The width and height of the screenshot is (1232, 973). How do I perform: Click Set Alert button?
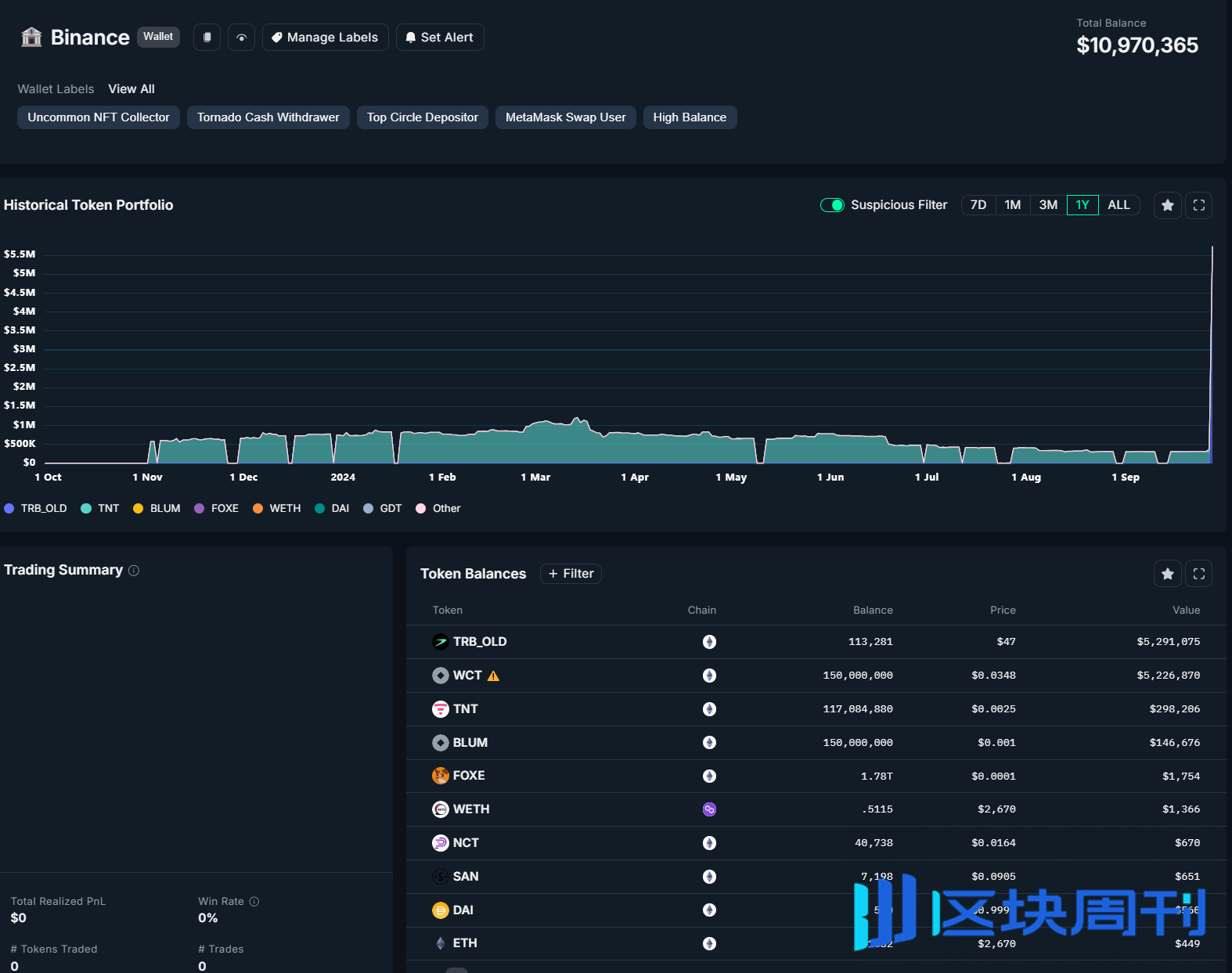tap(440, 37)
